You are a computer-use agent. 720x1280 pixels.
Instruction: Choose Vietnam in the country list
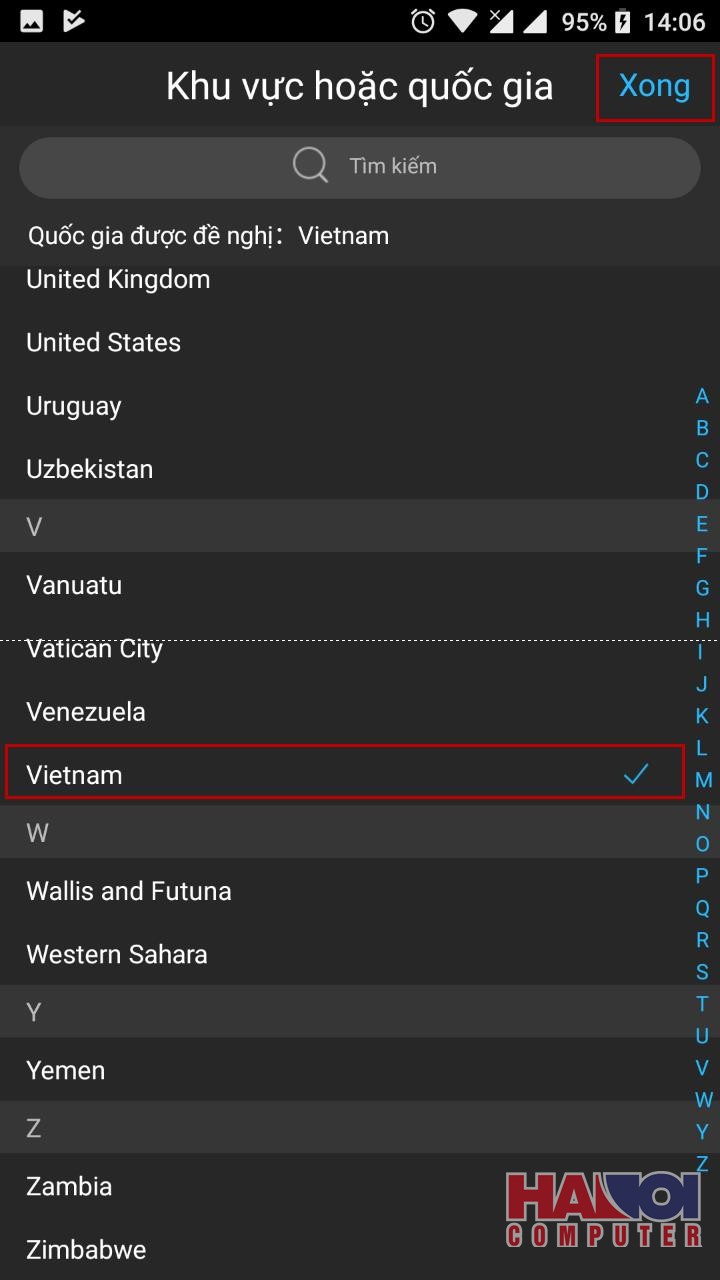[345, 774]
